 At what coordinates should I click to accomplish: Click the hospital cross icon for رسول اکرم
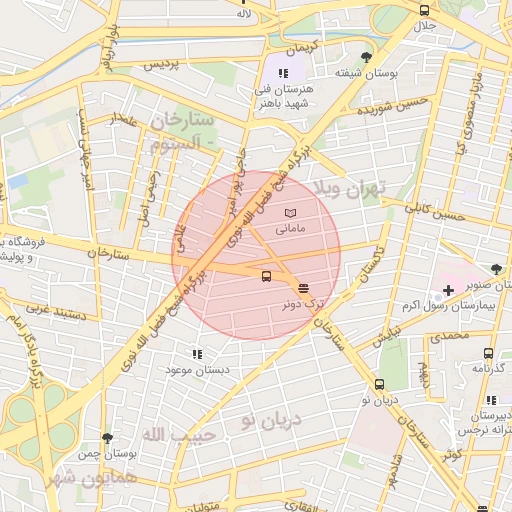click(x=448, y=291)
